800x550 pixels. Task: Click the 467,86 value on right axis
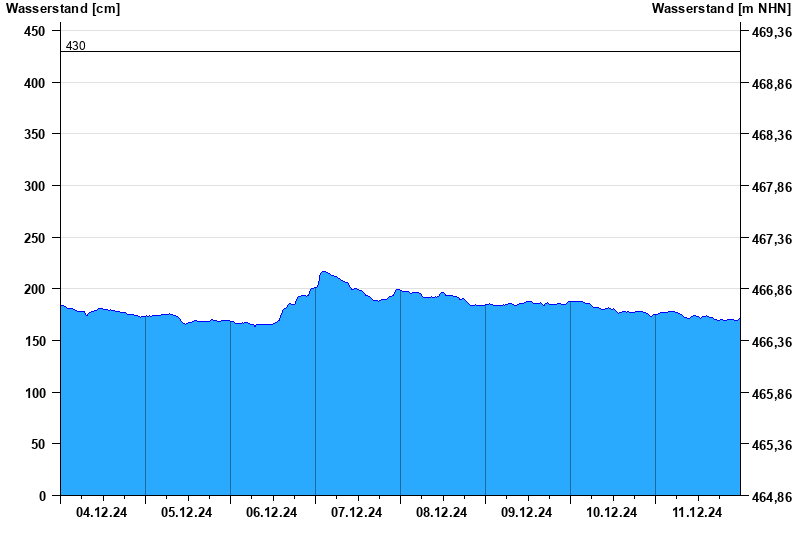771,186
